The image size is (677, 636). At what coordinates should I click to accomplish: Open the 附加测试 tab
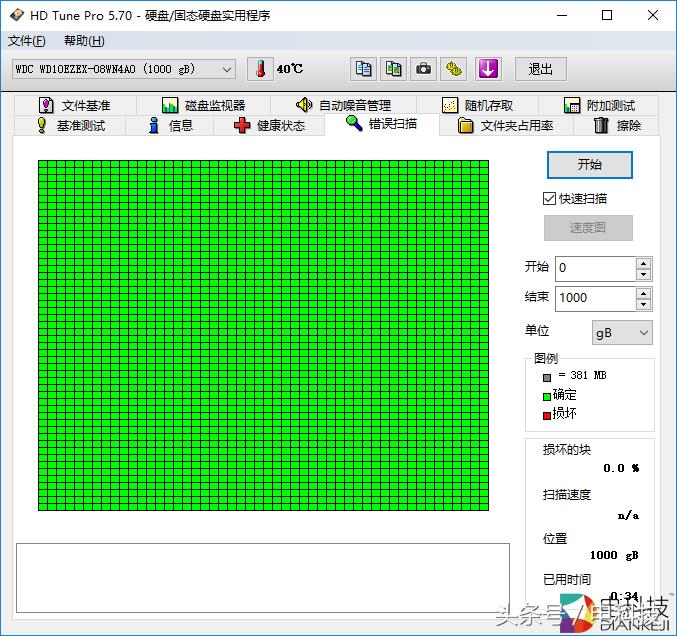tap(599, 105)
